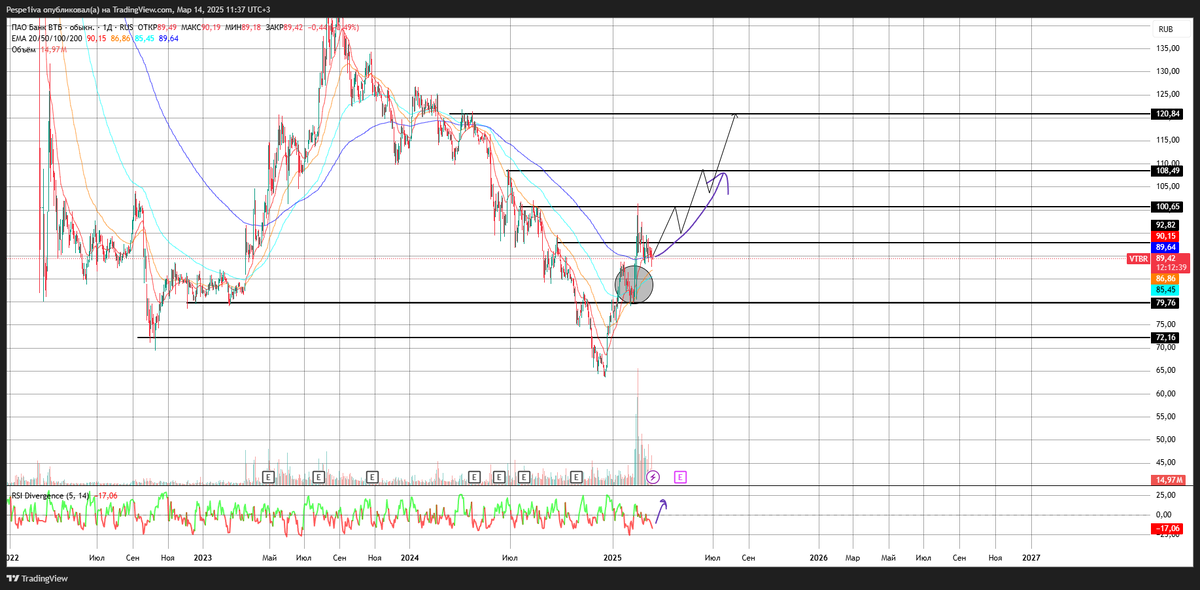1200x590 pixels.
Task: Click the 60,00 price scale tick
Action: click(x=1166, y=393)
